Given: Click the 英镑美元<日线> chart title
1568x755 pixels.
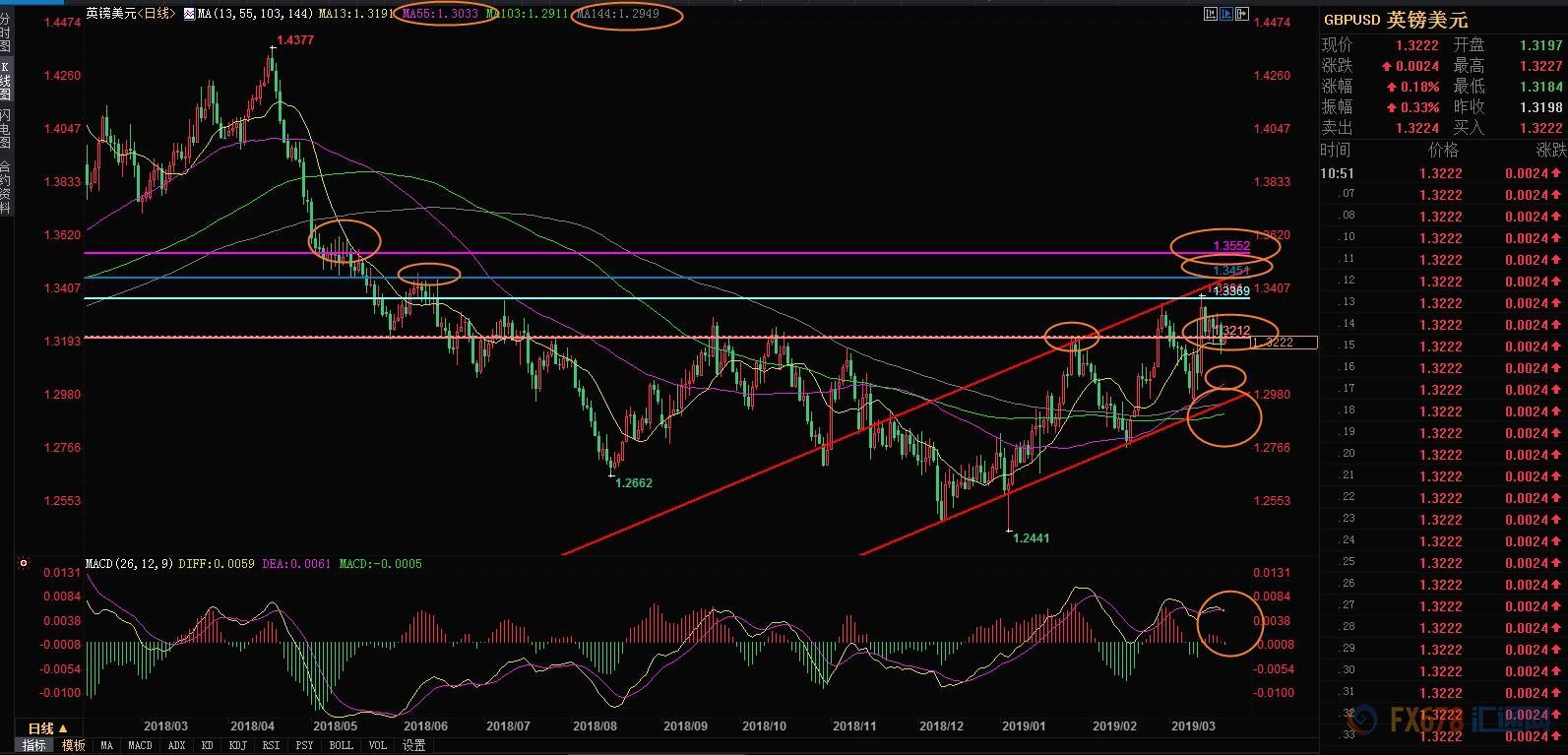Looking at the screenshot, I should pyautogui.click(x=132, y=14).
